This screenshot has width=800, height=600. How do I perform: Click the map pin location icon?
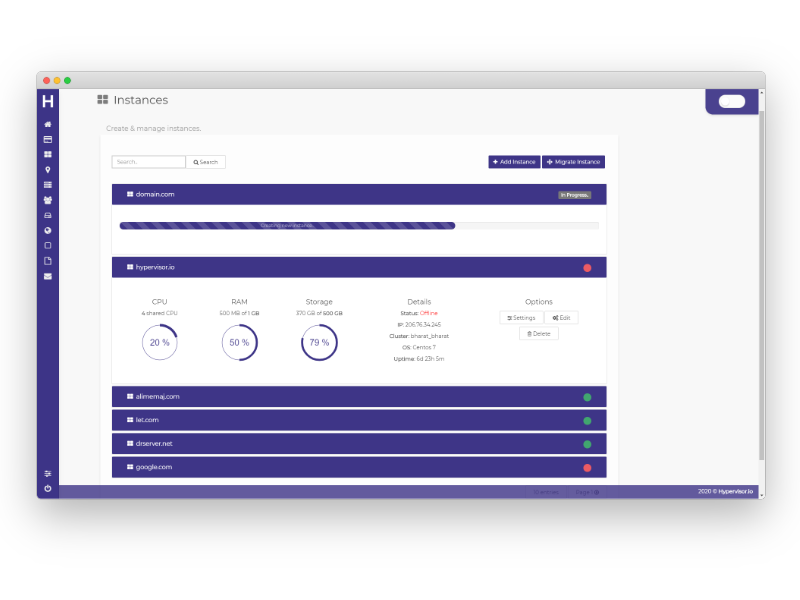(47, 170)
